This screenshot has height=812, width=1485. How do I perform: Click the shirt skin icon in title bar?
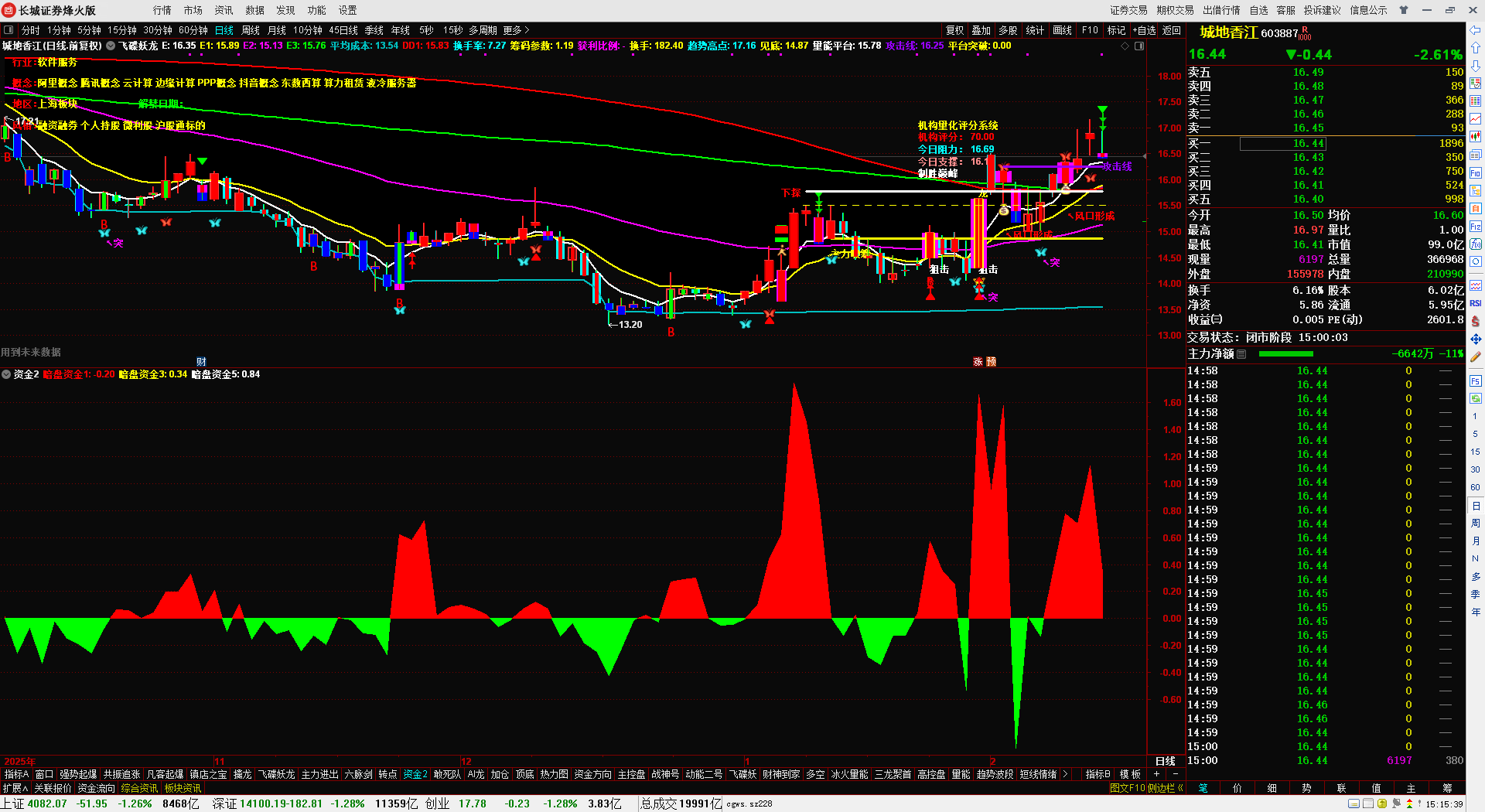click(x=1404, y=10)
